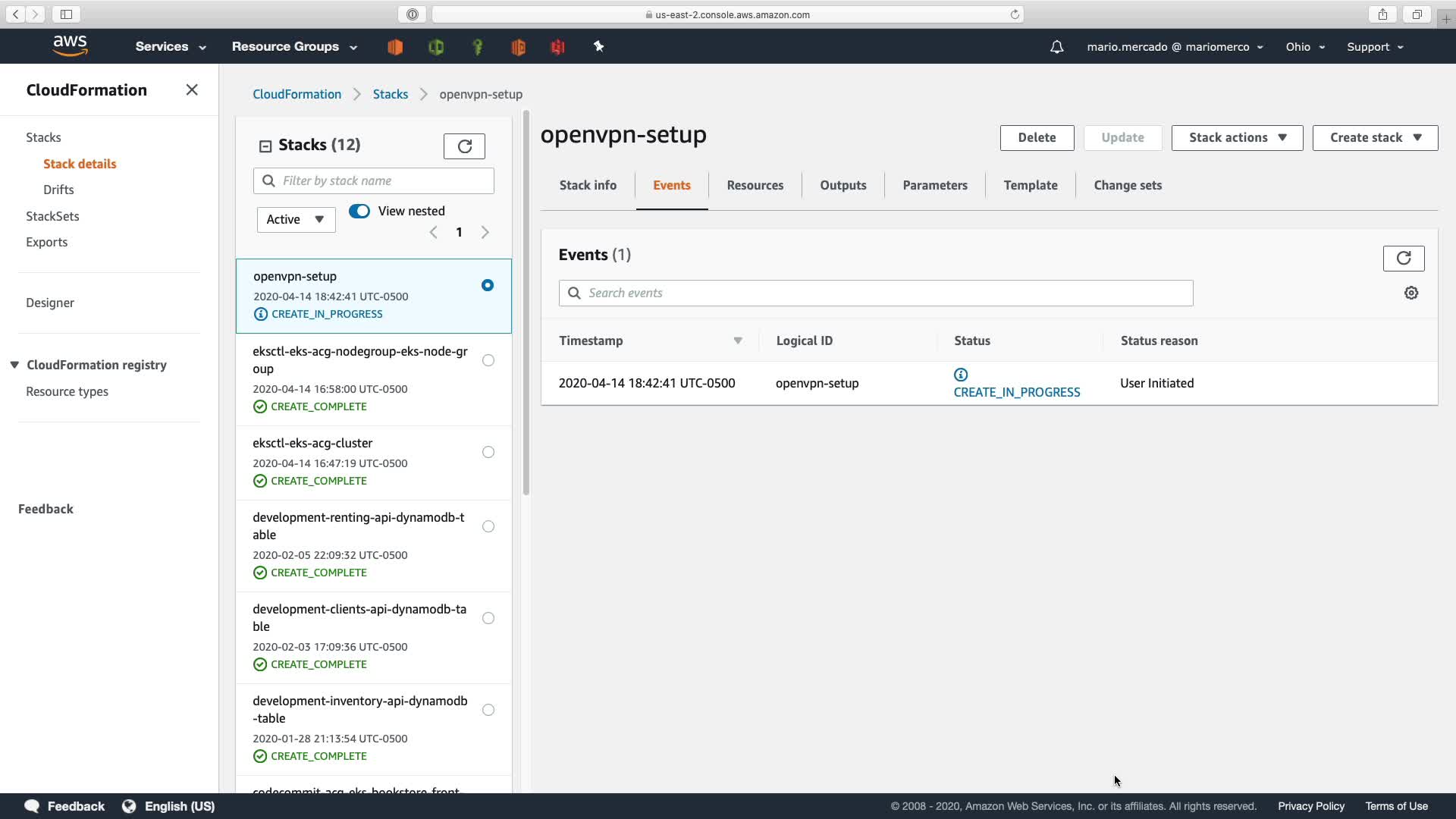
Task: Open events table settings gear
Action: click(x=1410, y=293)
